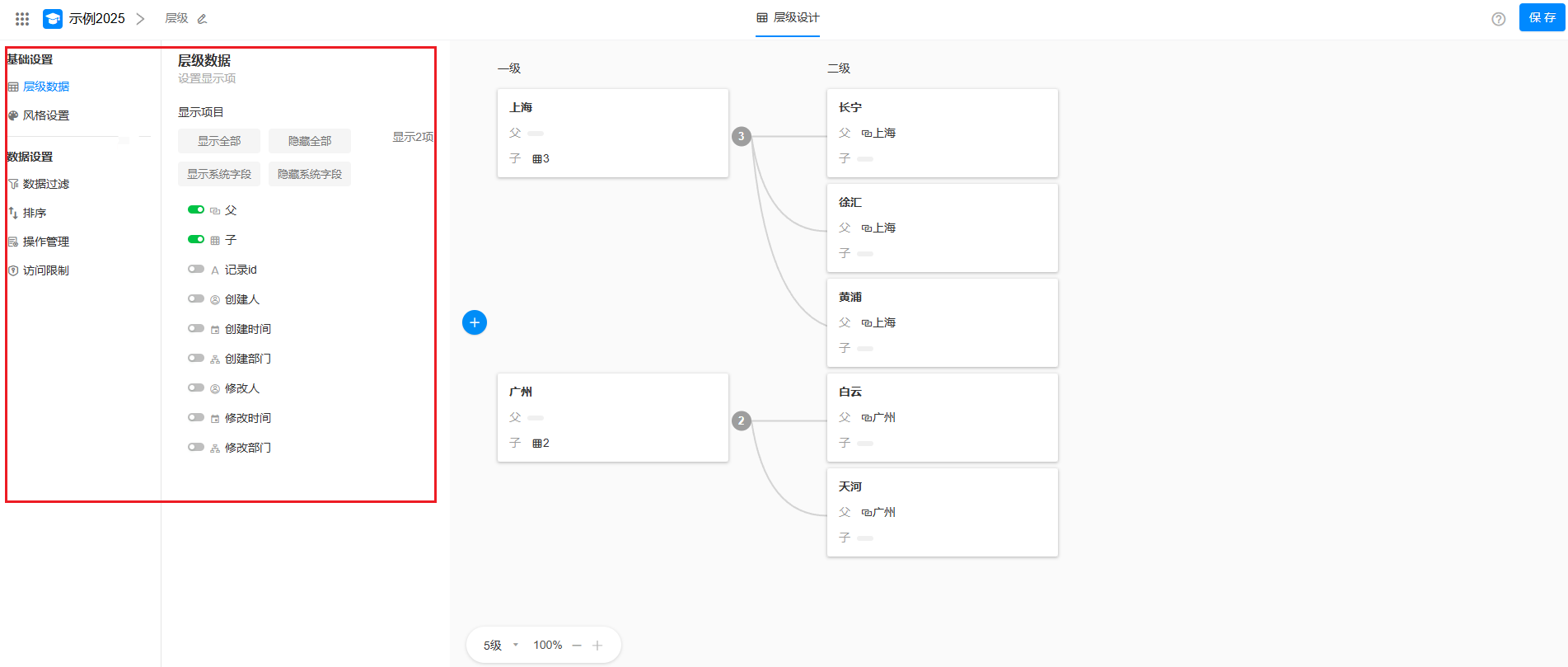The height and width of the screenshot is (667, 1568).
Task: Open the help question mark icon
Action: click(1498, 19)
